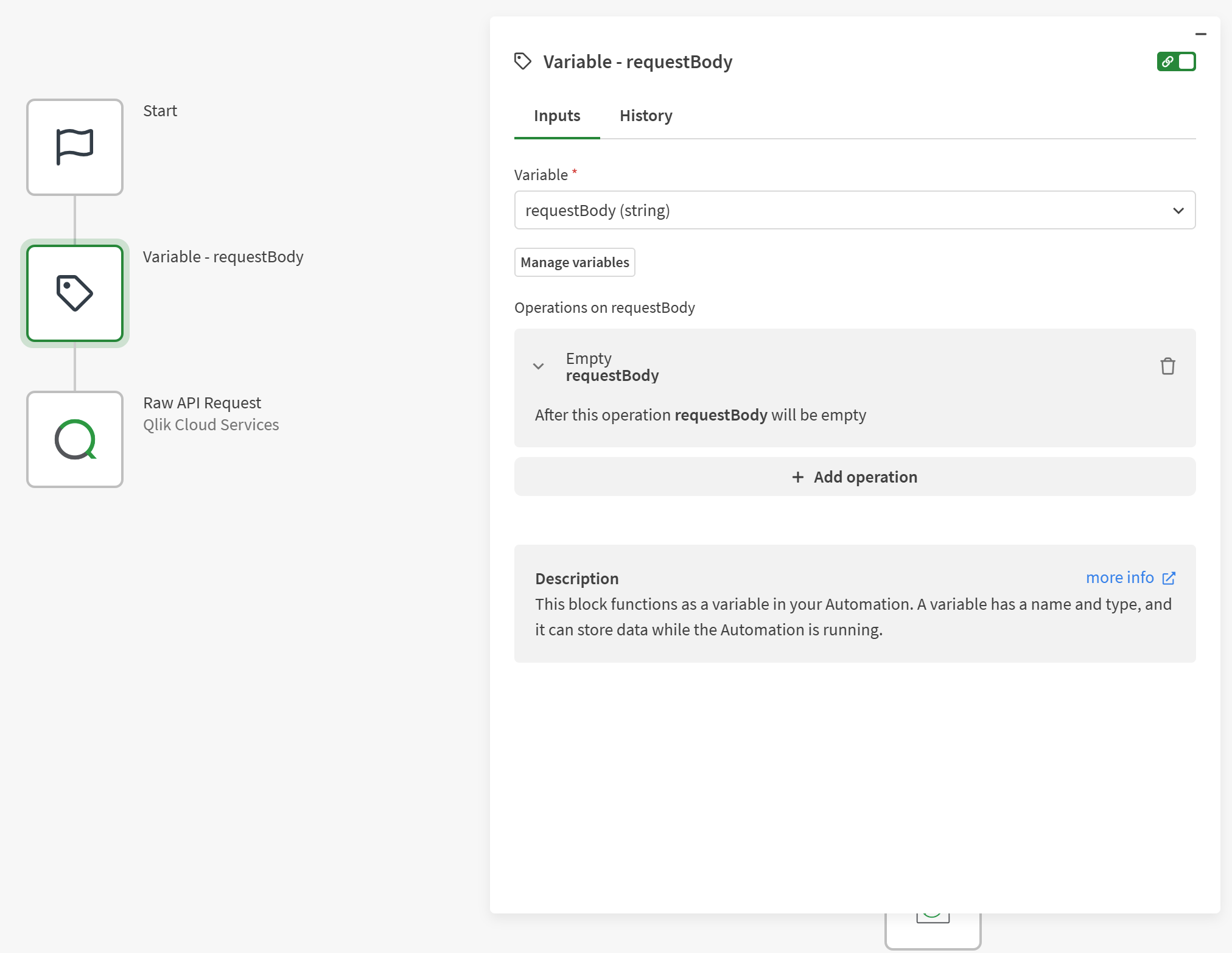Open the external link icon next to more info
Screen dimensions: 1232x953
[x=1169, y=578]
